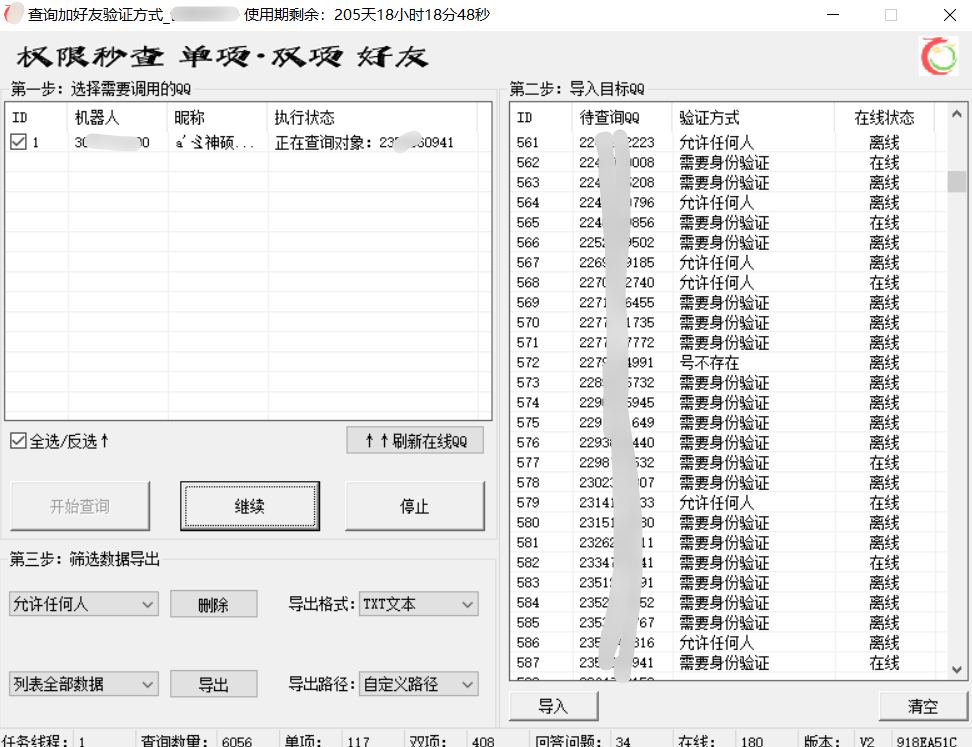
Task: Uncheck the checkbox on robot row ID 1
Action: pos(21,141)
